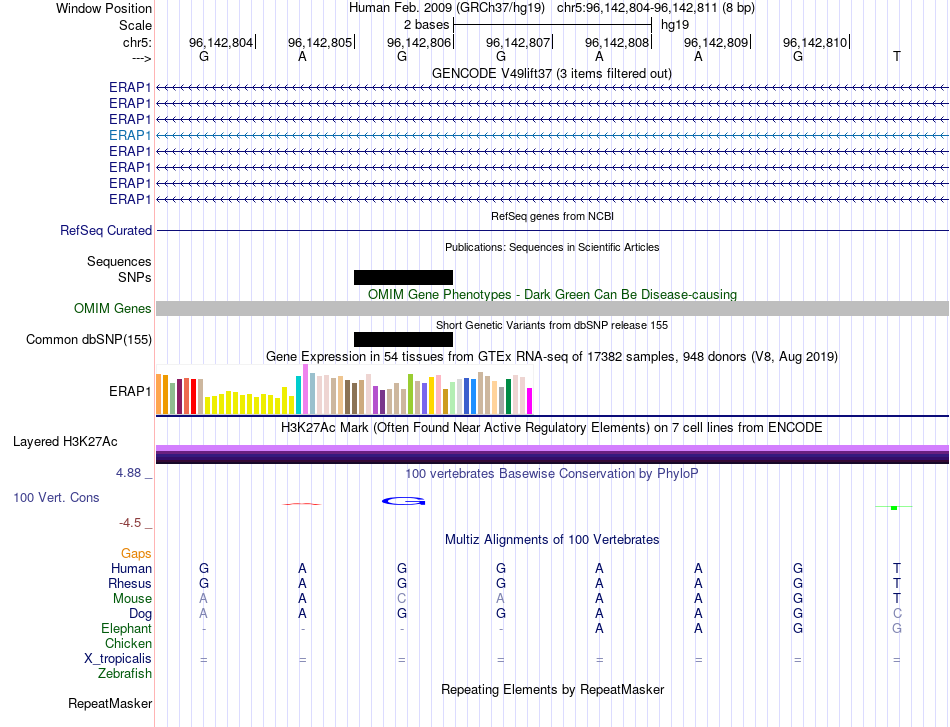Viewport: 950px width, 727px height.
Task: Click the Layered H3K27Ac track label
Action: click(x=65, y=441)
